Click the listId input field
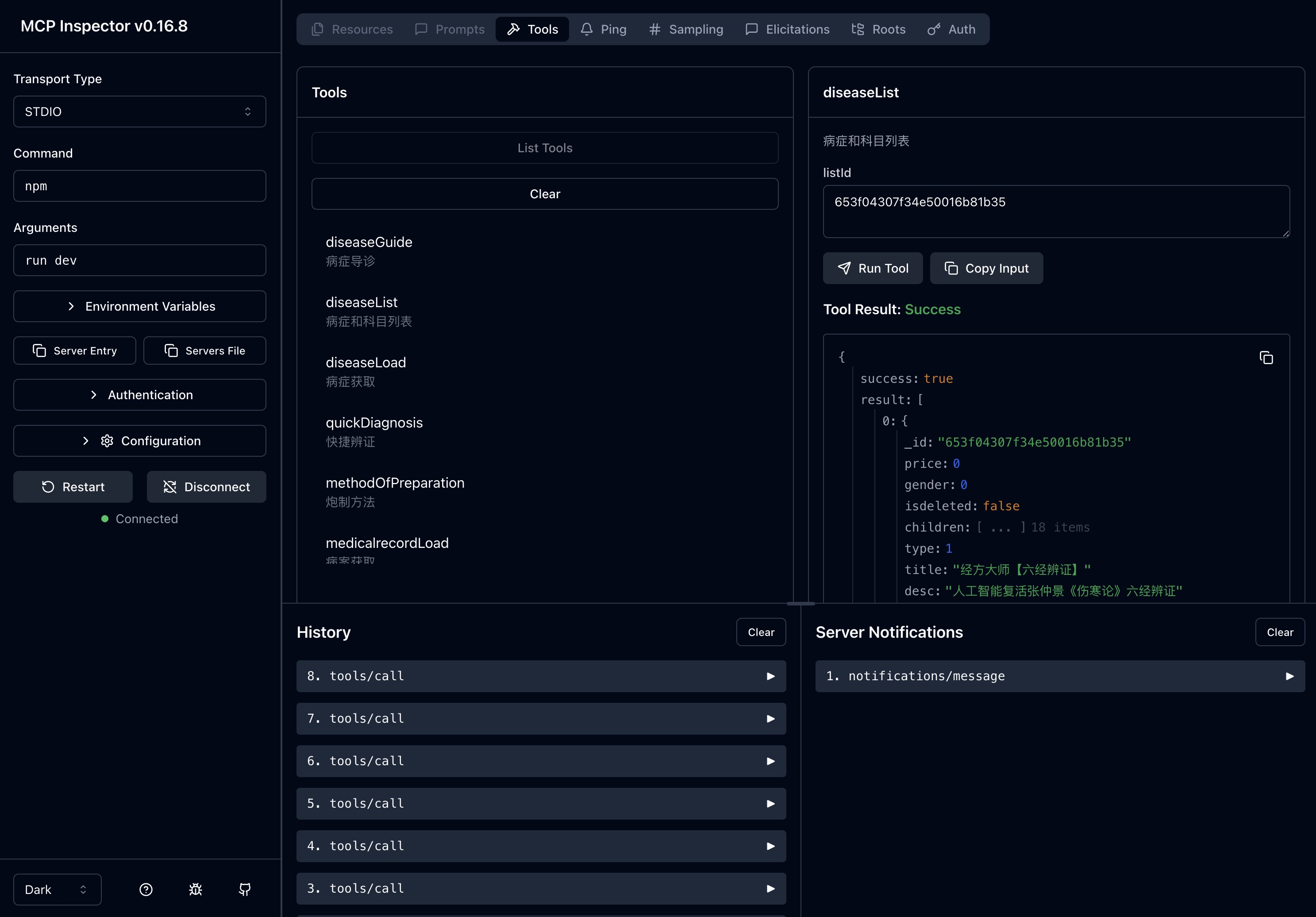 (x=1056, y=211)
